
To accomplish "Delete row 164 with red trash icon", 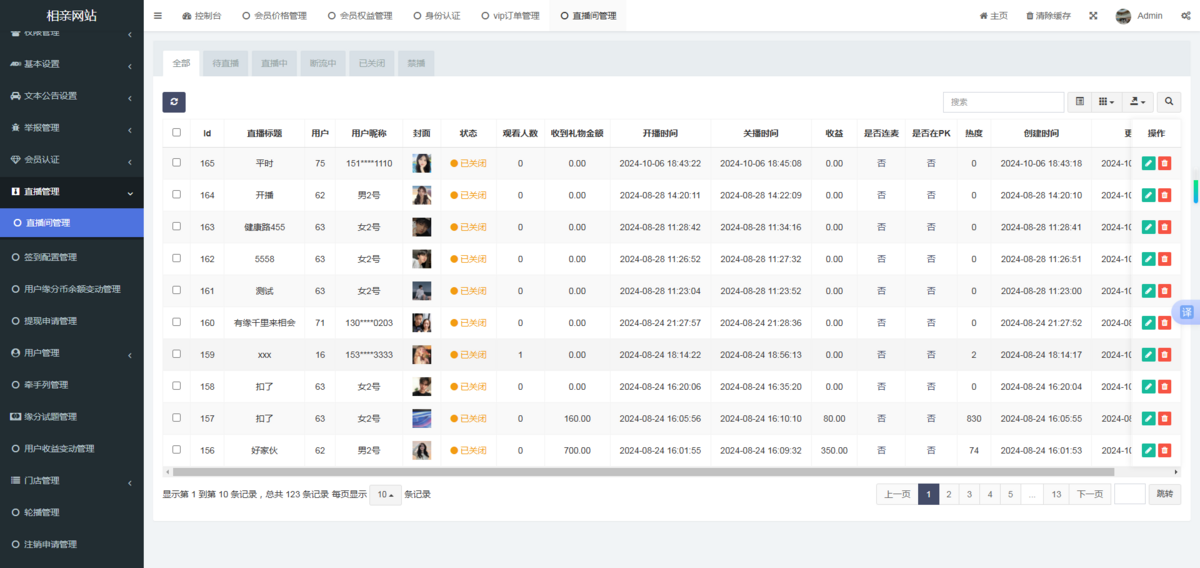I will pos(1165,195).
